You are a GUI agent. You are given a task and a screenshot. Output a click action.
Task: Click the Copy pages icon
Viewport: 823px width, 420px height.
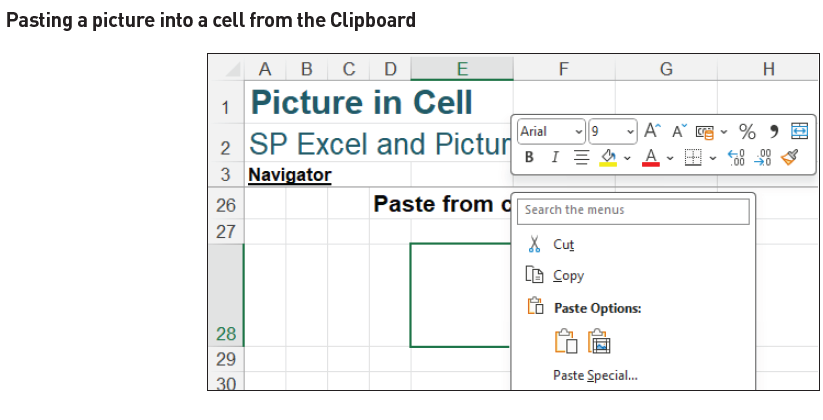(534, 275)
